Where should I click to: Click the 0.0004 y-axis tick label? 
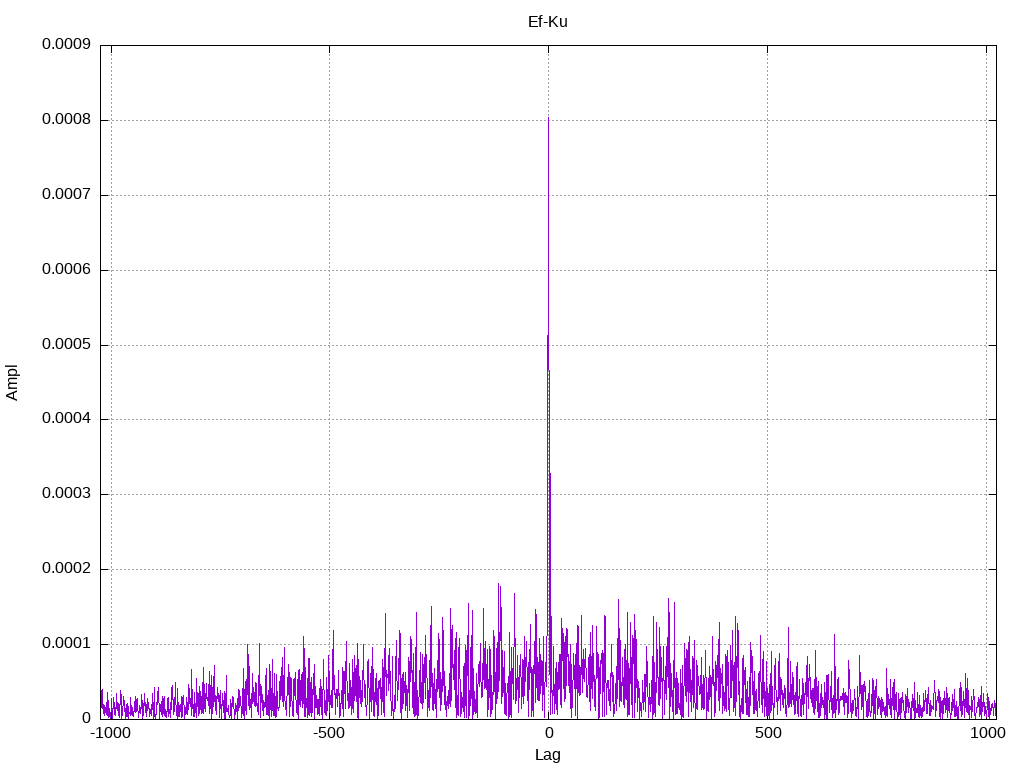67,419
